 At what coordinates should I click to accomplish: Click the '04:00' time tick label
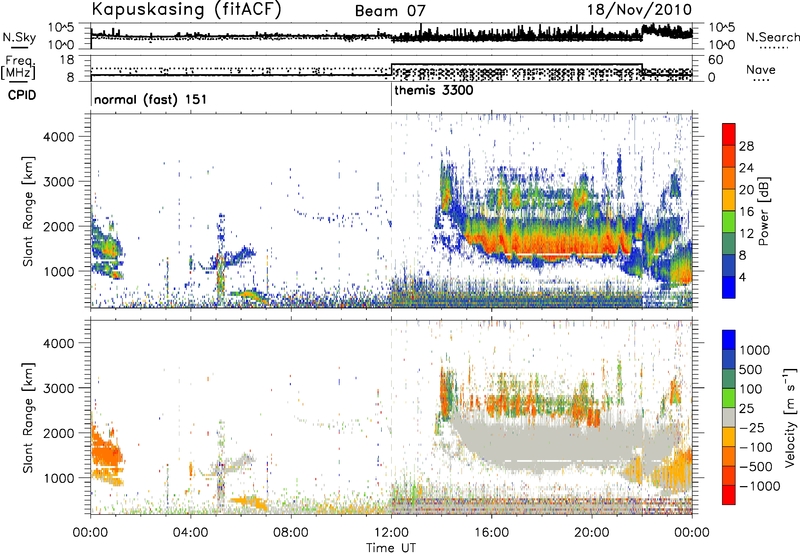point(190,533)
